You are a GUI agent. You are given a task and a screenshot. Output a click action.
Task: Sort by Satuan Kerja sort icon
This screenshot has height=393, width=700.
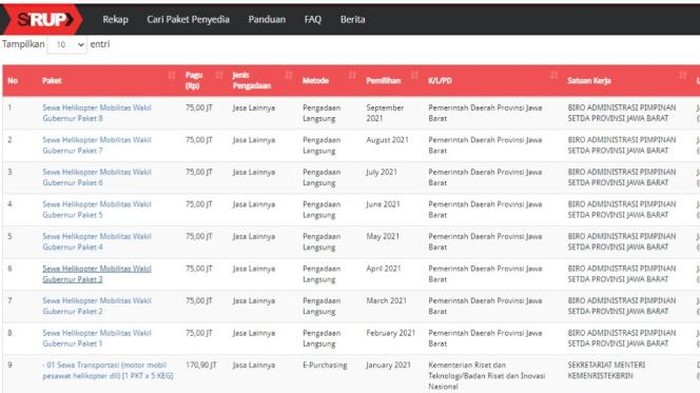tap(683, 75)
